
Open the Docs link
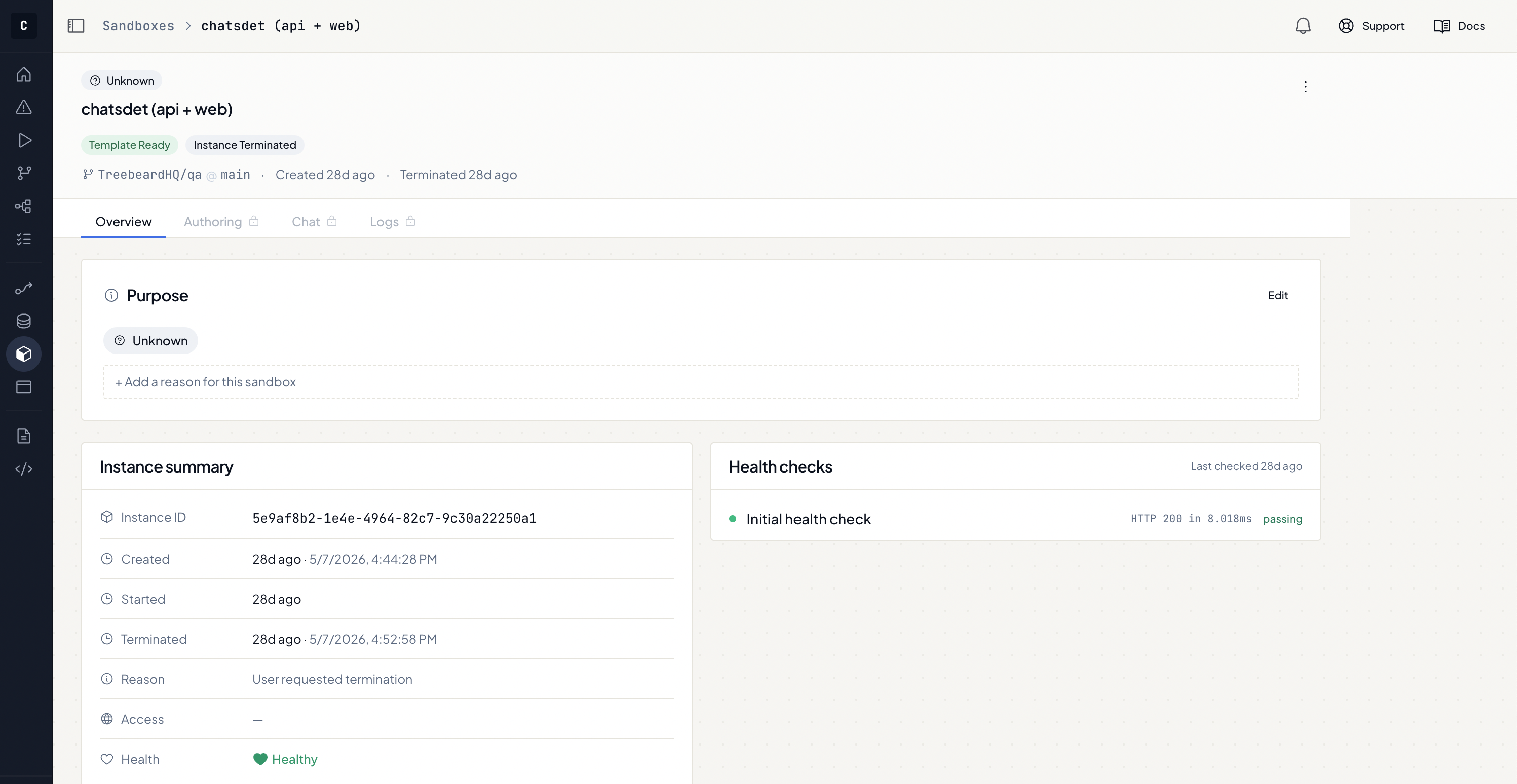pos(1459,26)
